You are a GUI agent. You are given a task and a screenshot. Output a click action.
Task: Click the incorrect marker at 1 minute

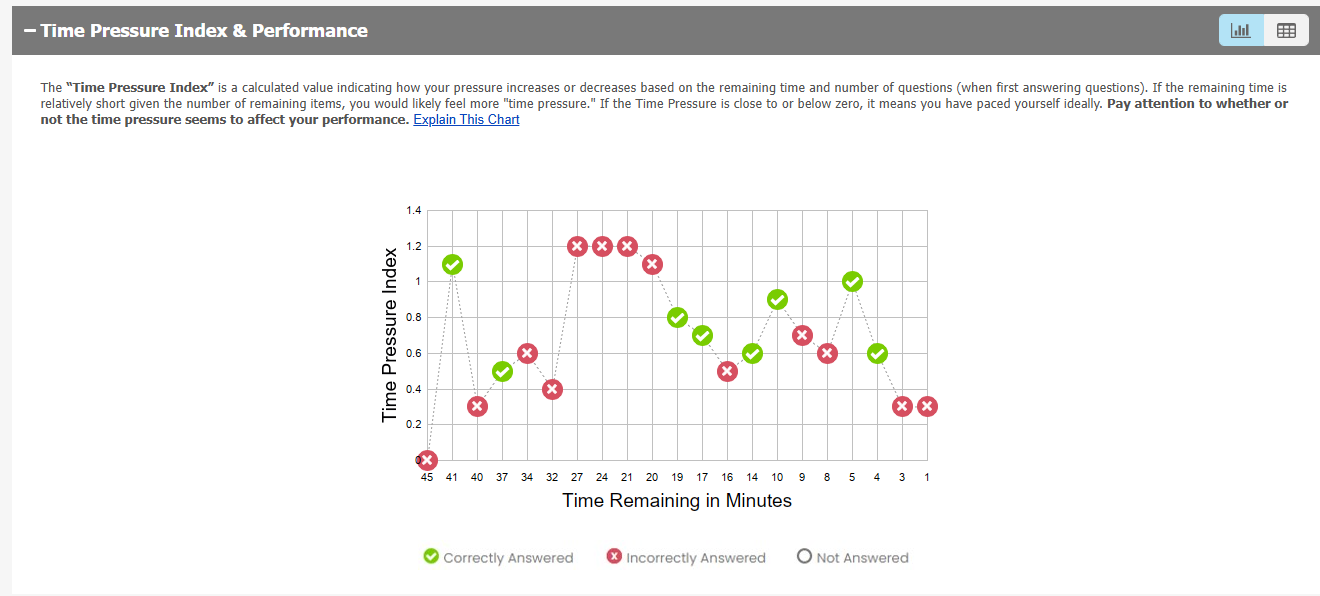pyautogui.click(x=927, y=406)
